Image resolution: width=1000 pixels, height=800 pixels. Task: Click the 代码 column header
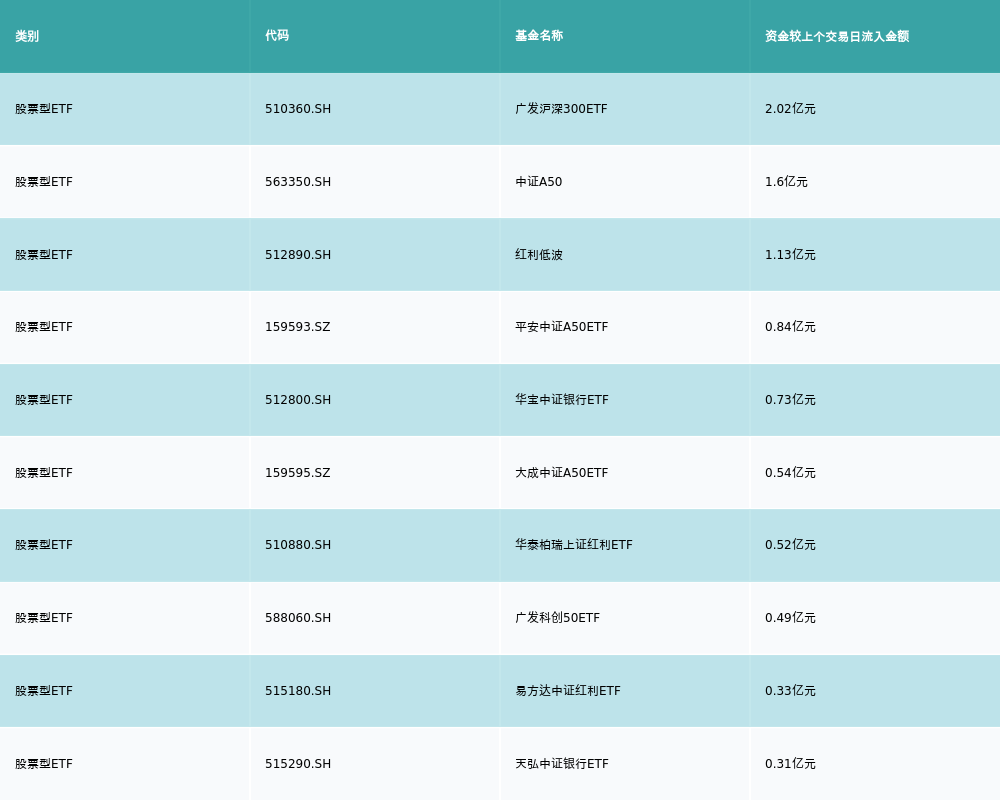tap(277, 36)
